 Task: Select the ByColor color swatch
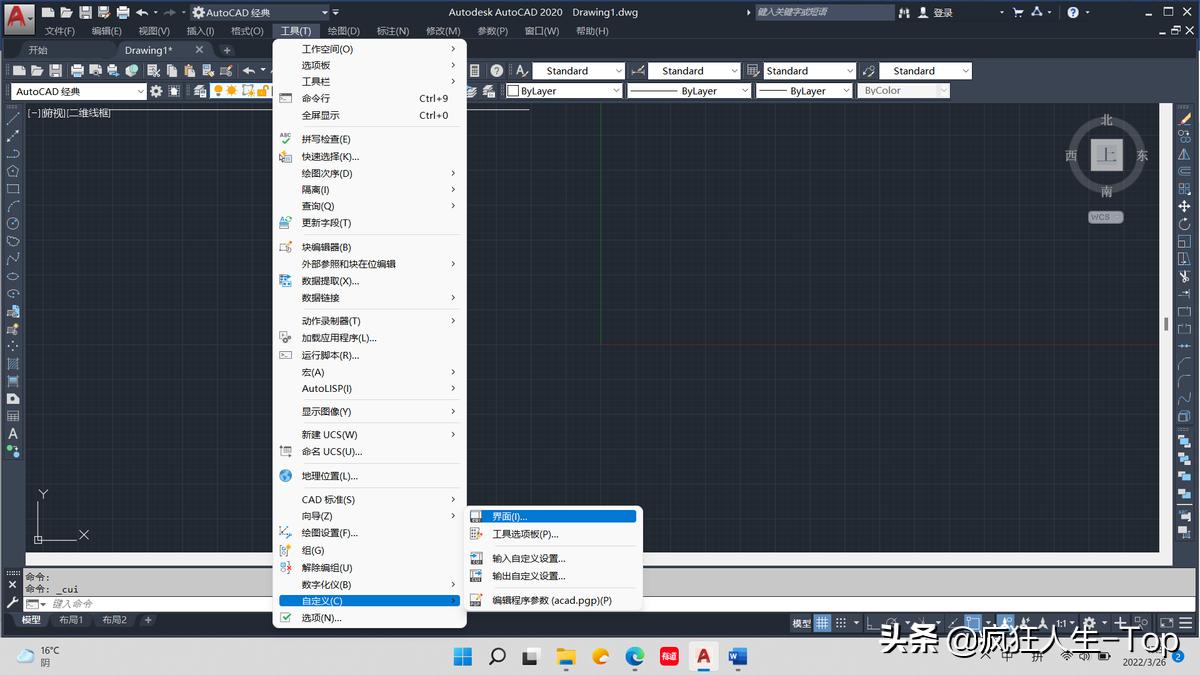(x=900, y=90)
